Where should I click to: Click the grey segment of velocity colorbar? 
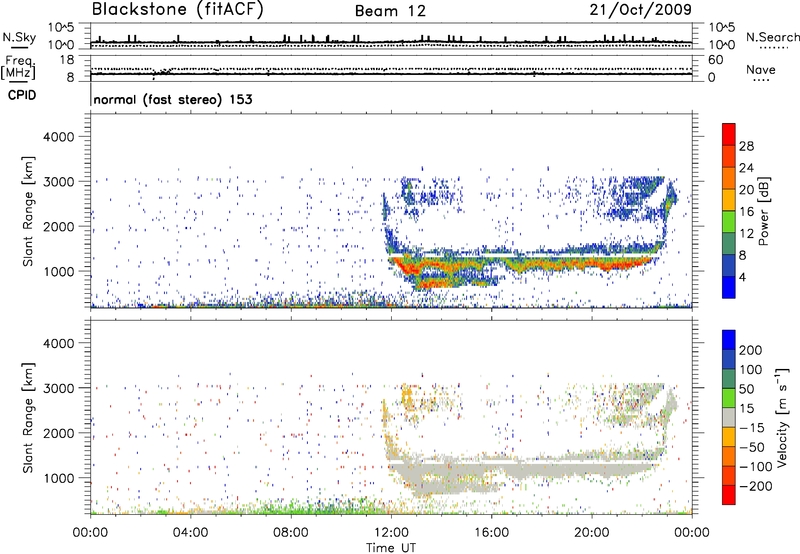click(x=729, y=417)
